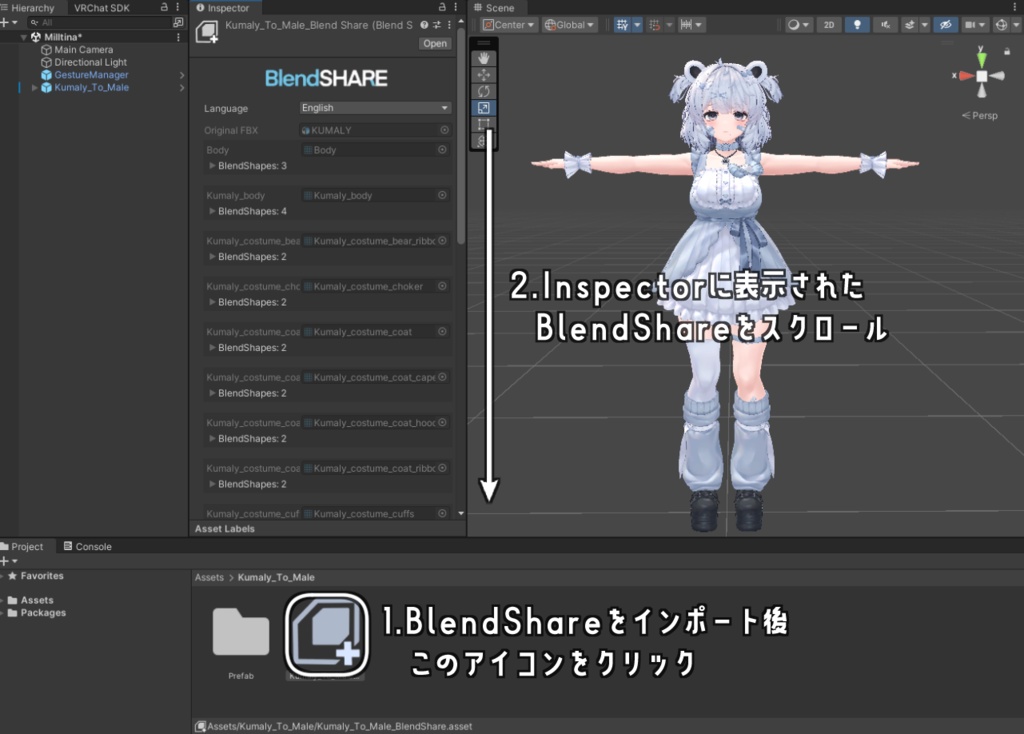Select the Scale tool in Scene

pos(483,108)
